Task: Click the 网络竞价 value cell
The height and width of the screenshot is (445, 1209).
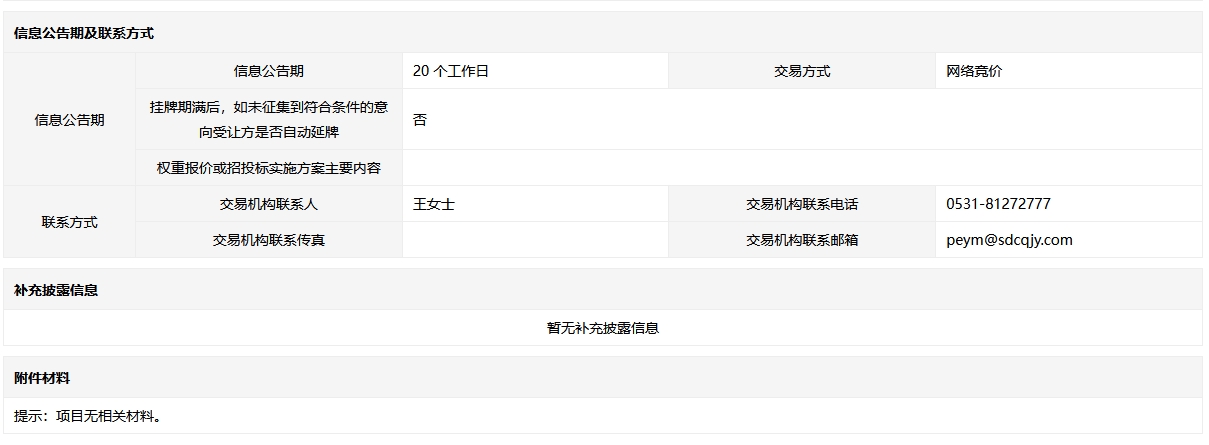Action: tap(1069, 71)
